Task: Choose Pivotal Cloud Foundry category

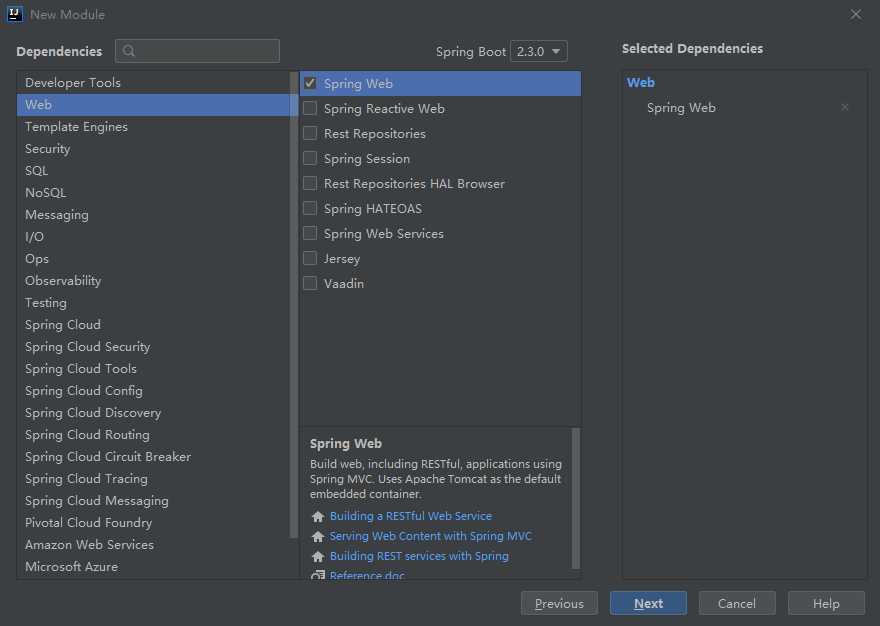Action: tap(153, 522)
